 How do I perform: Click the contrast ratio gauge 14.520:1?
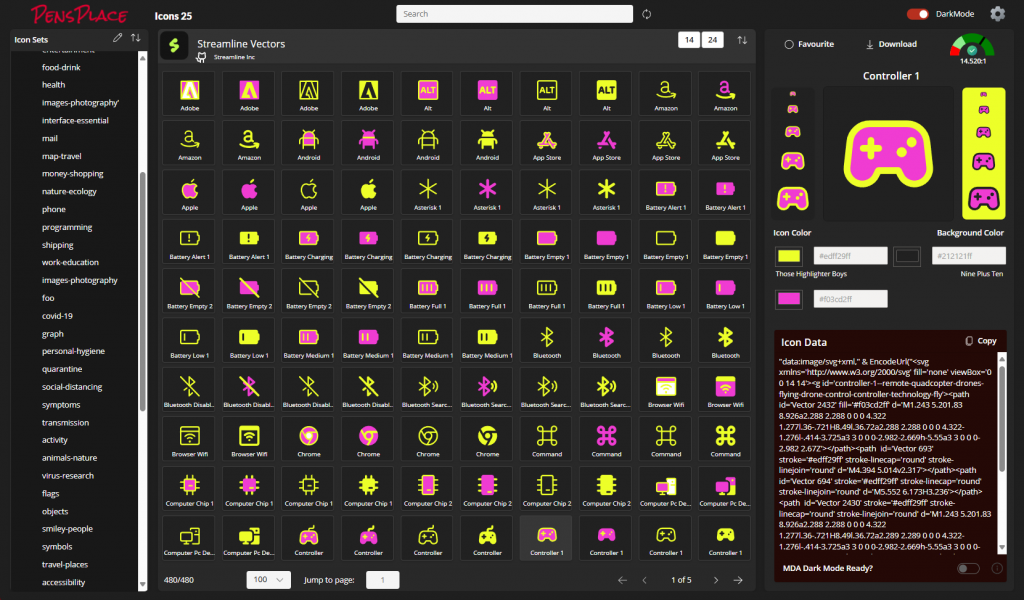click(972, 49)
